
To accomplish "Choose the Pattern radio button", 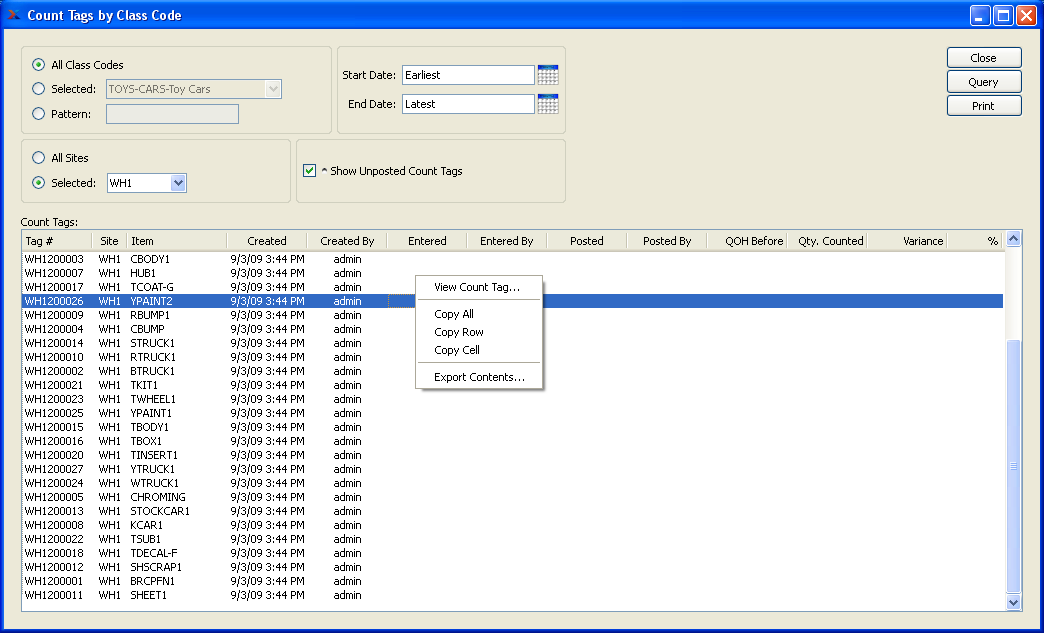I will (39, 114).
